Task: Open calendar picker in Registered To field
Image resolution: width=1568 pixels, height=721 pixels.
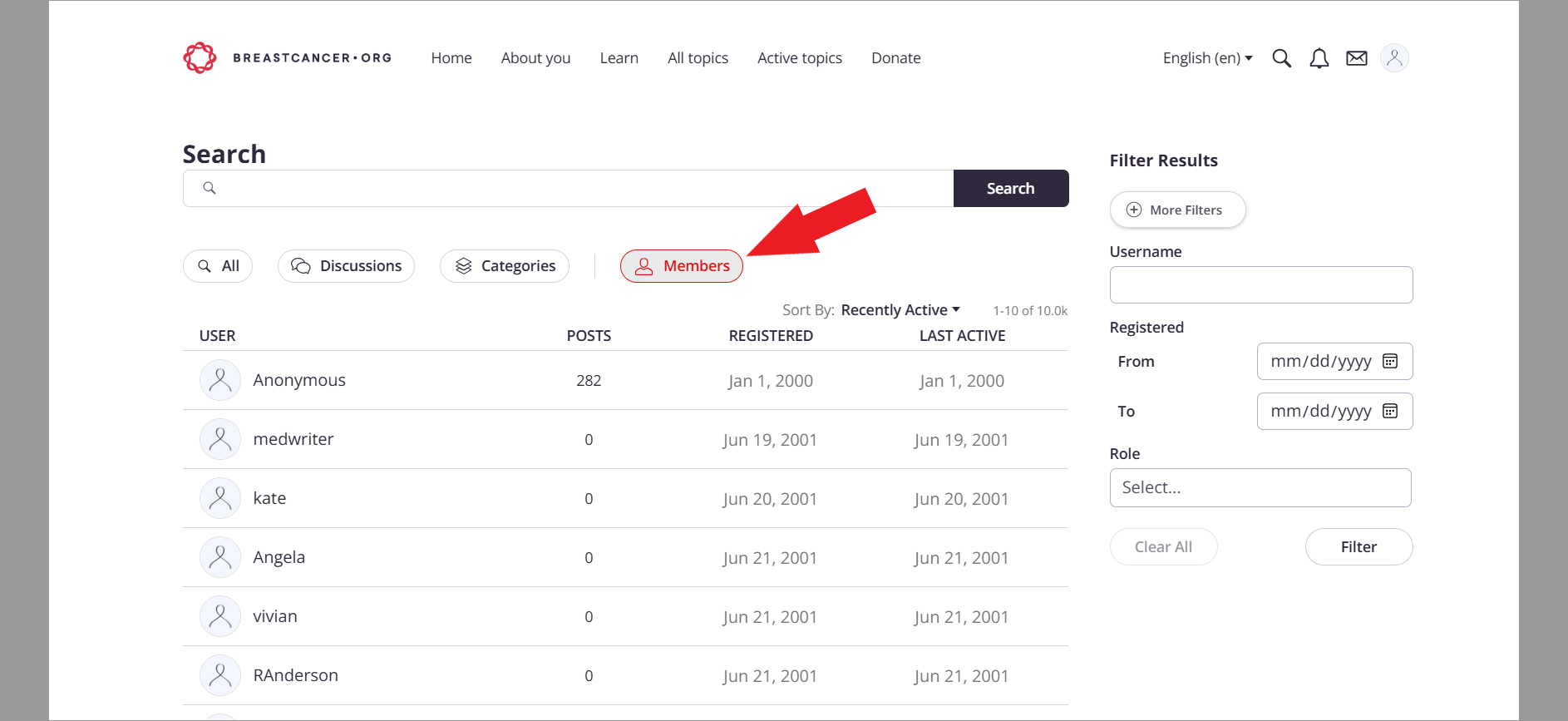Action: click(x=1389, y=411)
